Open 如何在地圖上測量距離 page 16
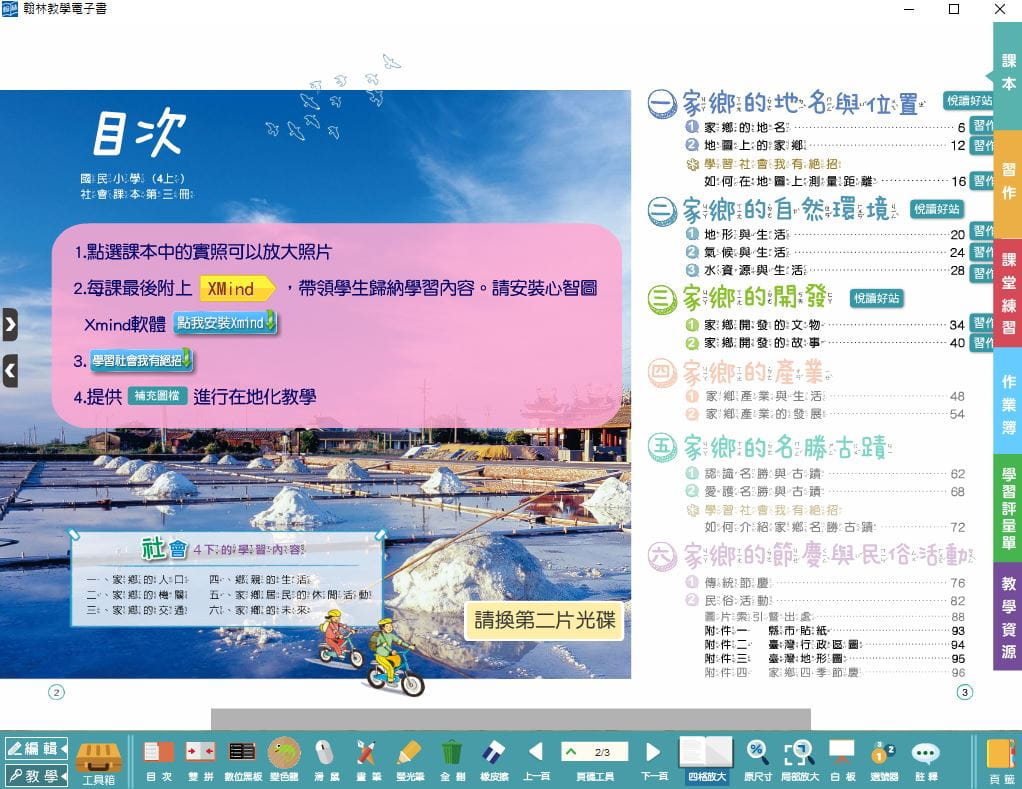This screenshot has height=789, width=1022. 835,180
